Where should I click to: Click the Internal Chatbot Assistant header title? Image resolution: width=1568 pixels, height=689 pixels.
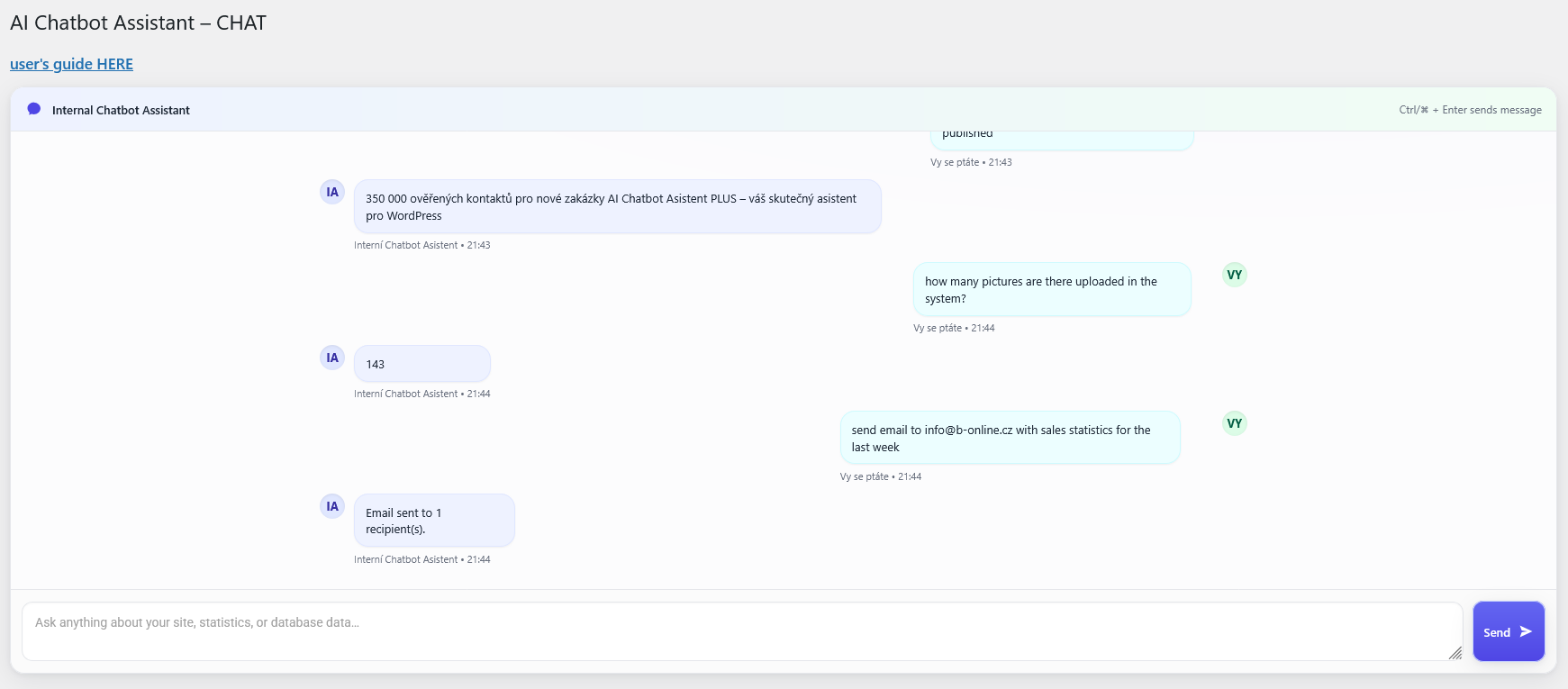(121, 110)
